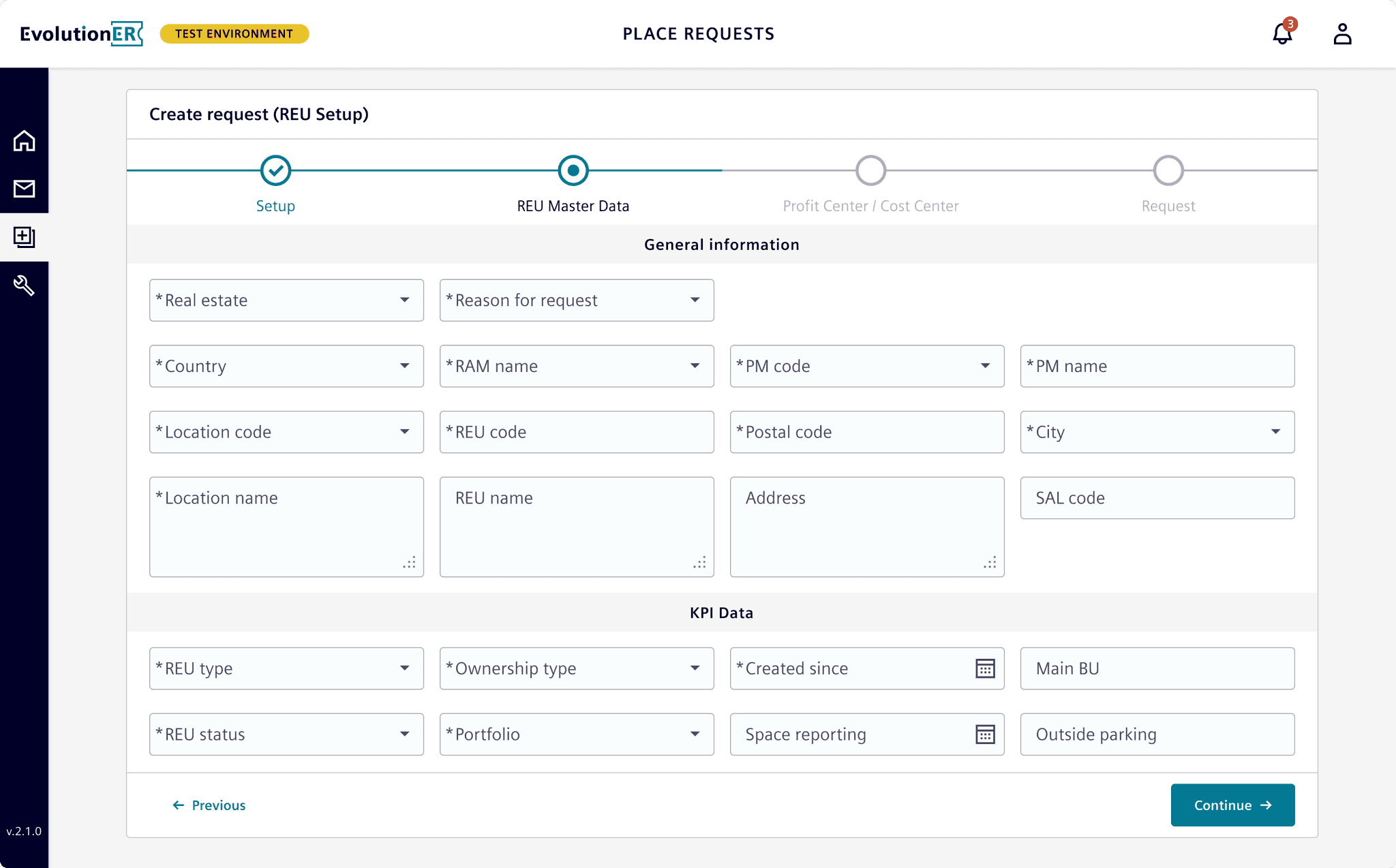This screenshot has height=868, width=1396.
Task: Select the Request step circle
Action: coord(1168,170)
